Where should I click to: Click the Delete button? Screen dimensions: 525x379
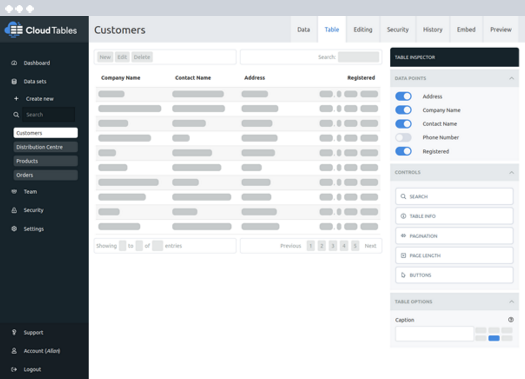coord(142,57)
